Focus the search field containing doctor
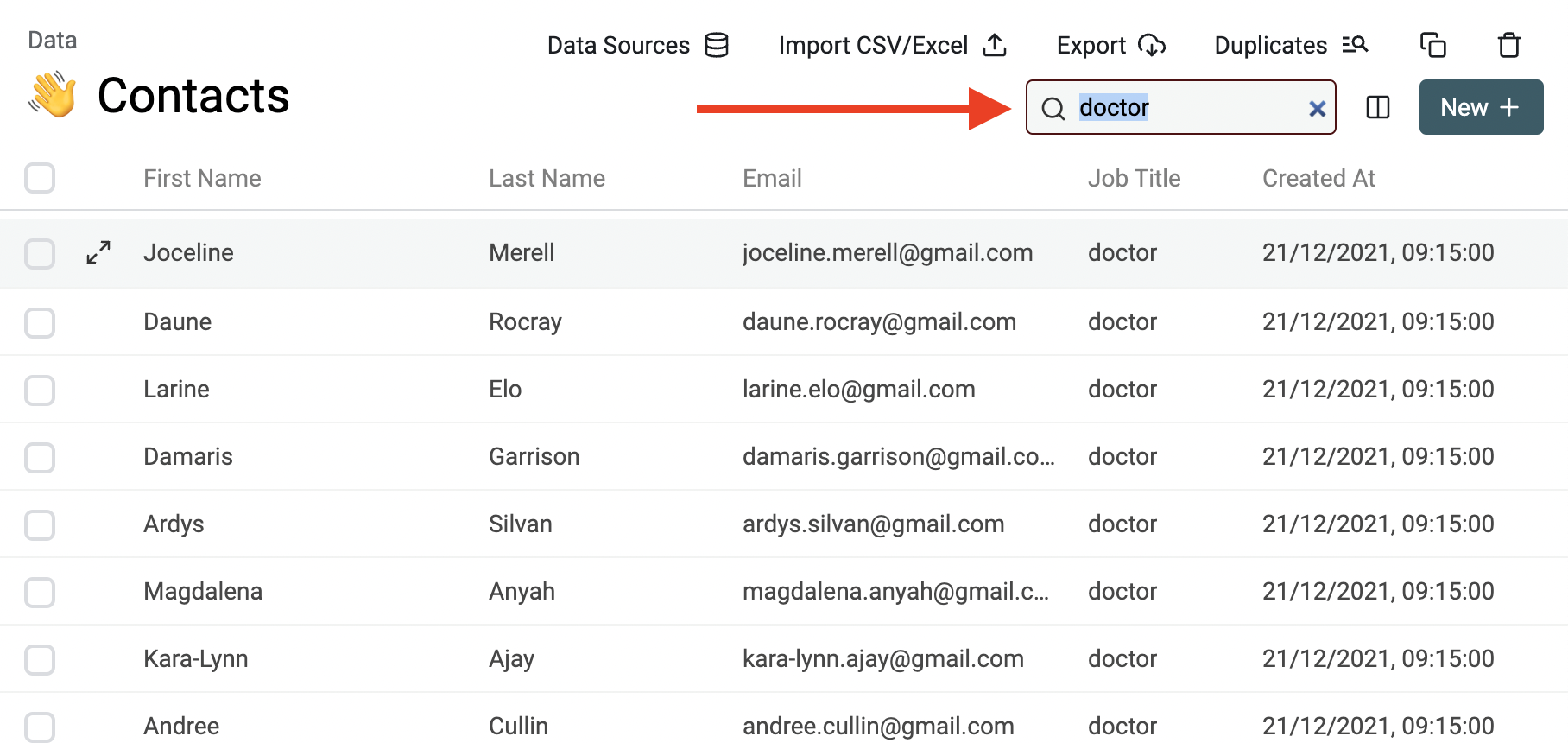The height and width of the screenshot is (743, 1568). click(x=1181, y=107)
